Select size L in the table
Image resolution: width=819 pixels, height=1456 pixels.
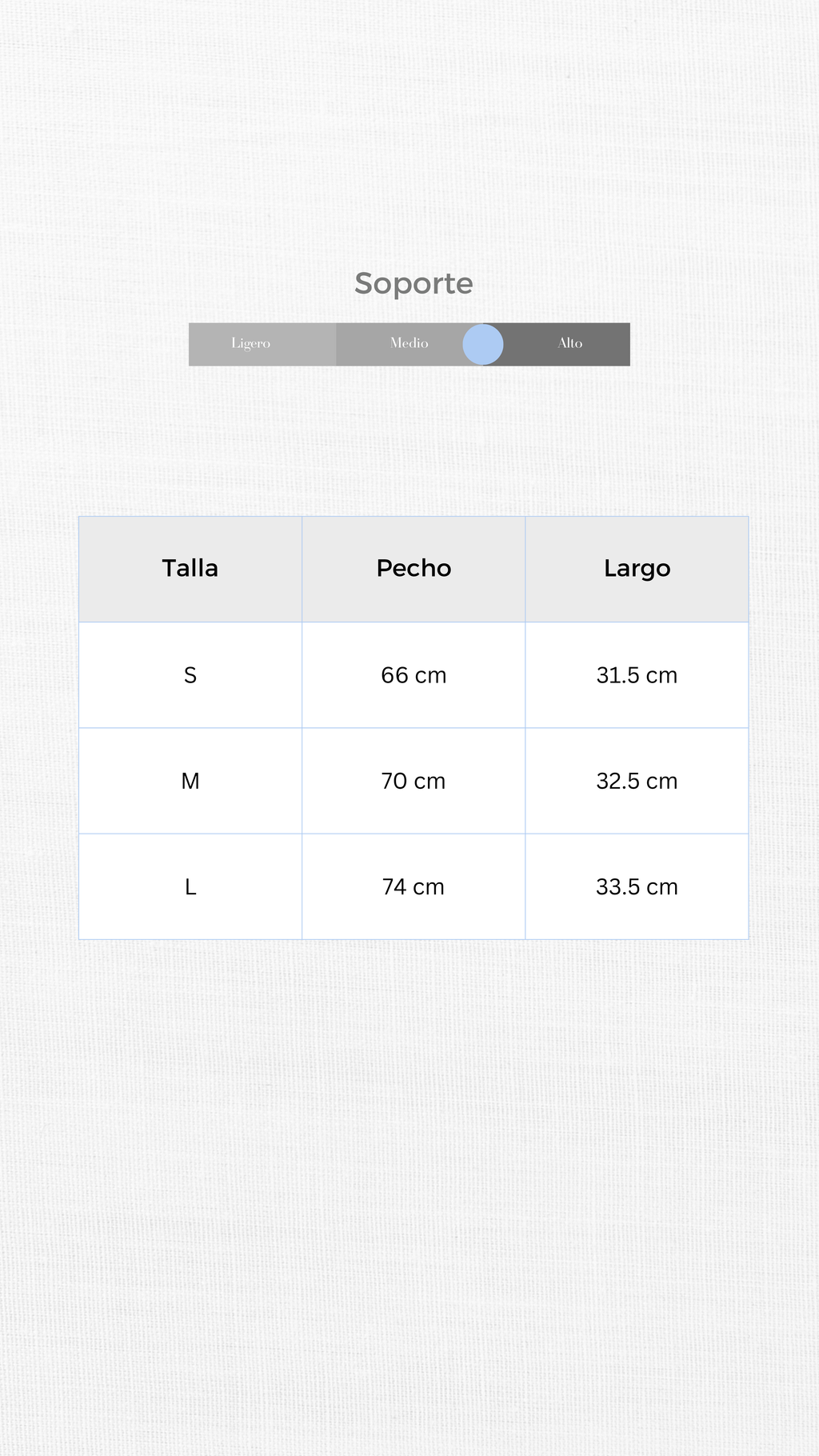[190, 886]
